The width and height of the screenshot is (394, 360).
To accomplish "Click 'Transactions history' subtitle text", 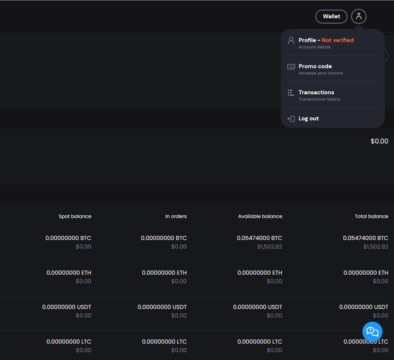I will pyautogui.click(x=319, y=99).
